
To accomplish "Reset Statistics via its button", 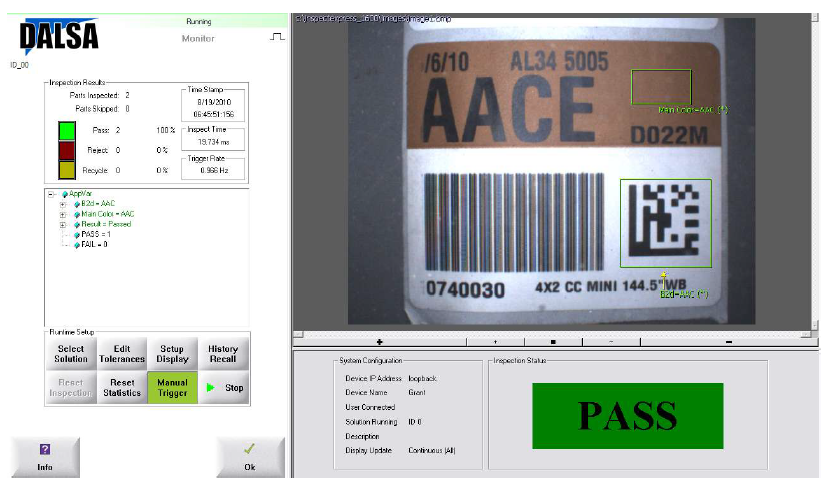I will pos(122,388).
